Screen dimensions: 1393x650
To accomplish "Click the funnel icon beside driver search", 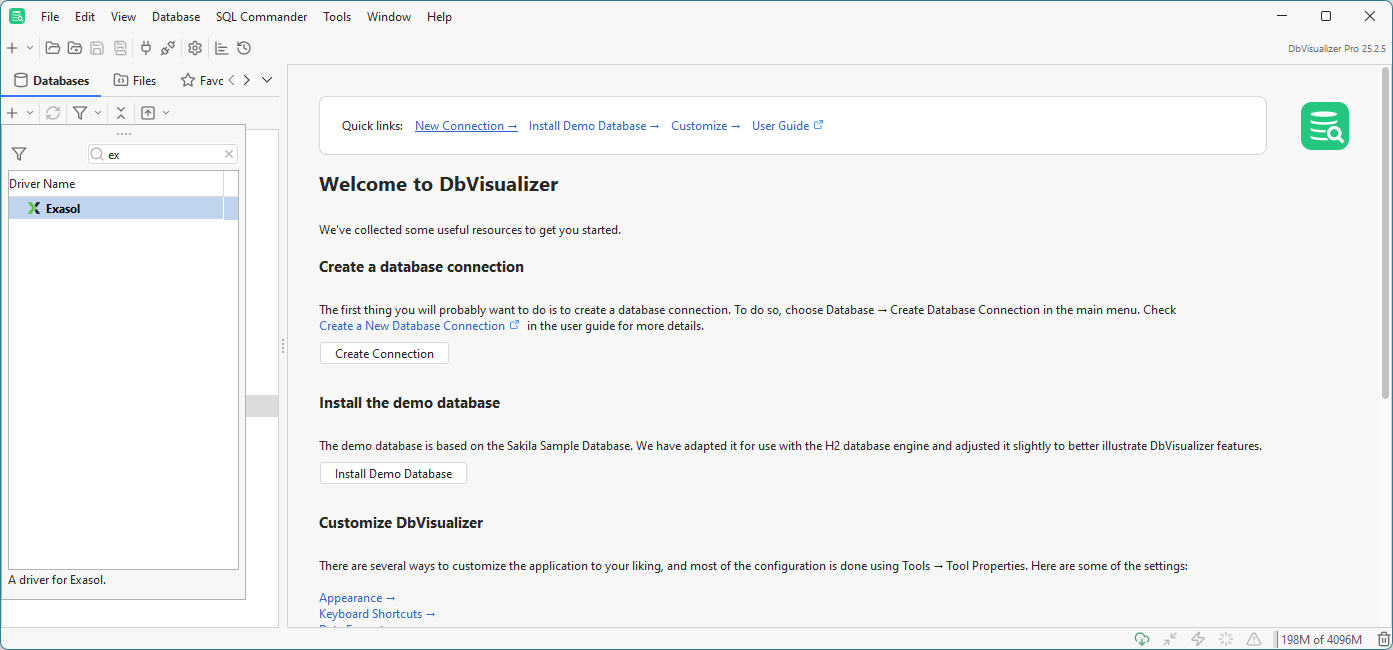I will coord(19,154).
